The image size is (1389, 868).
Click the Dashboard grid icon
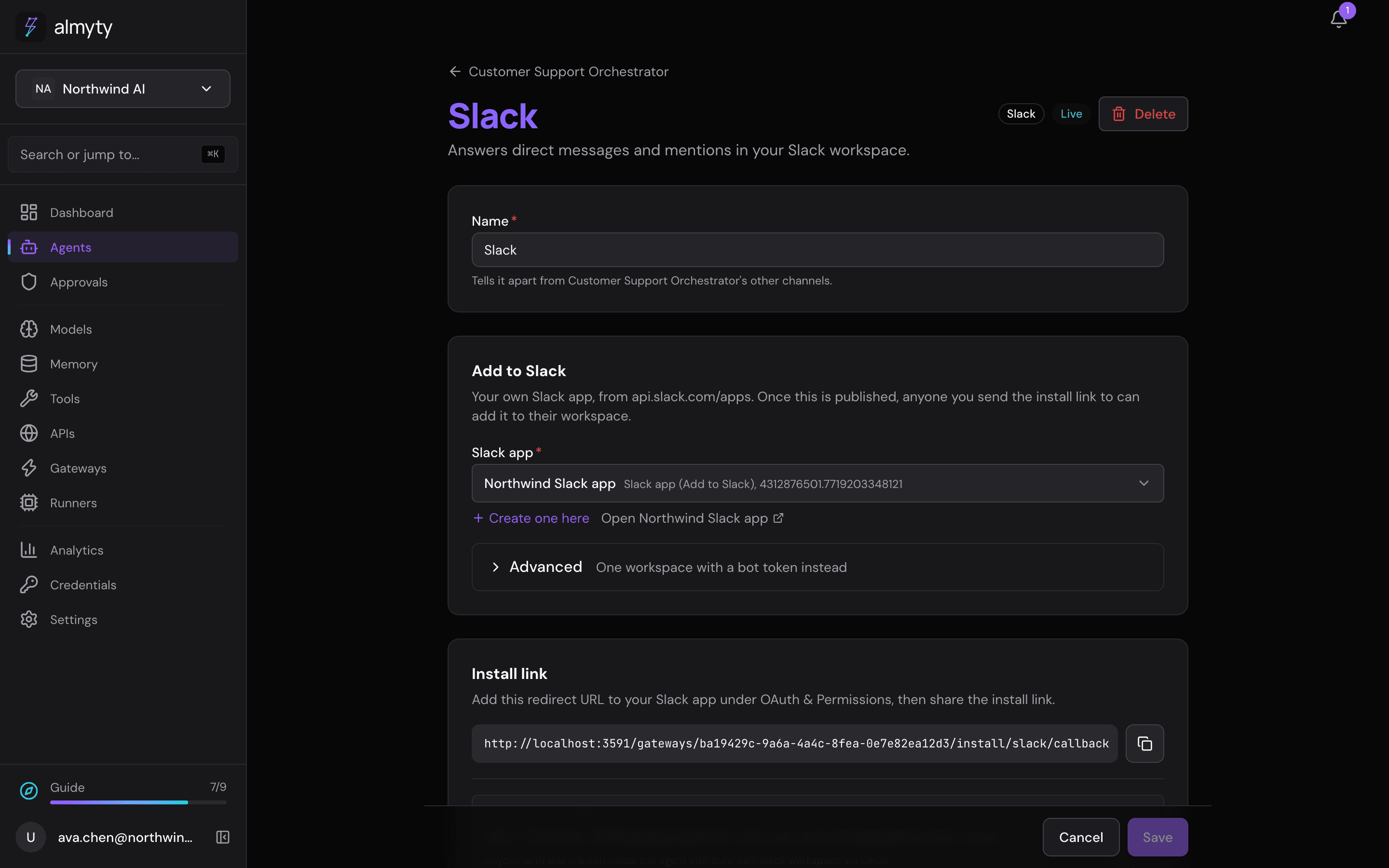coord(29,212)
